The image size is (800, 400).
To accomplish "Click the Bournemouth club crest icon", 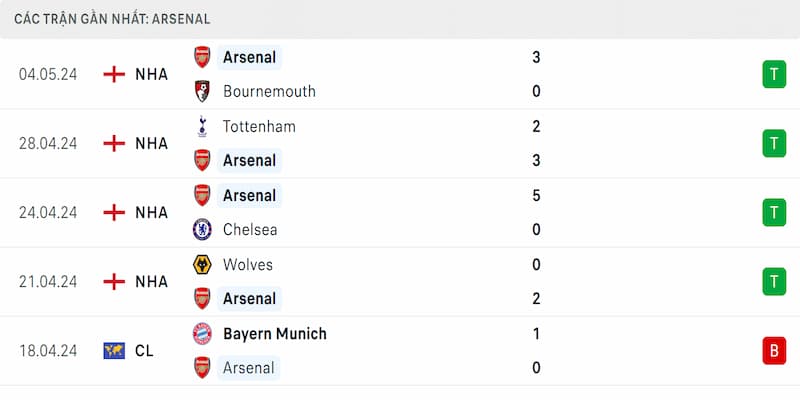I will (x=202, y=91).
